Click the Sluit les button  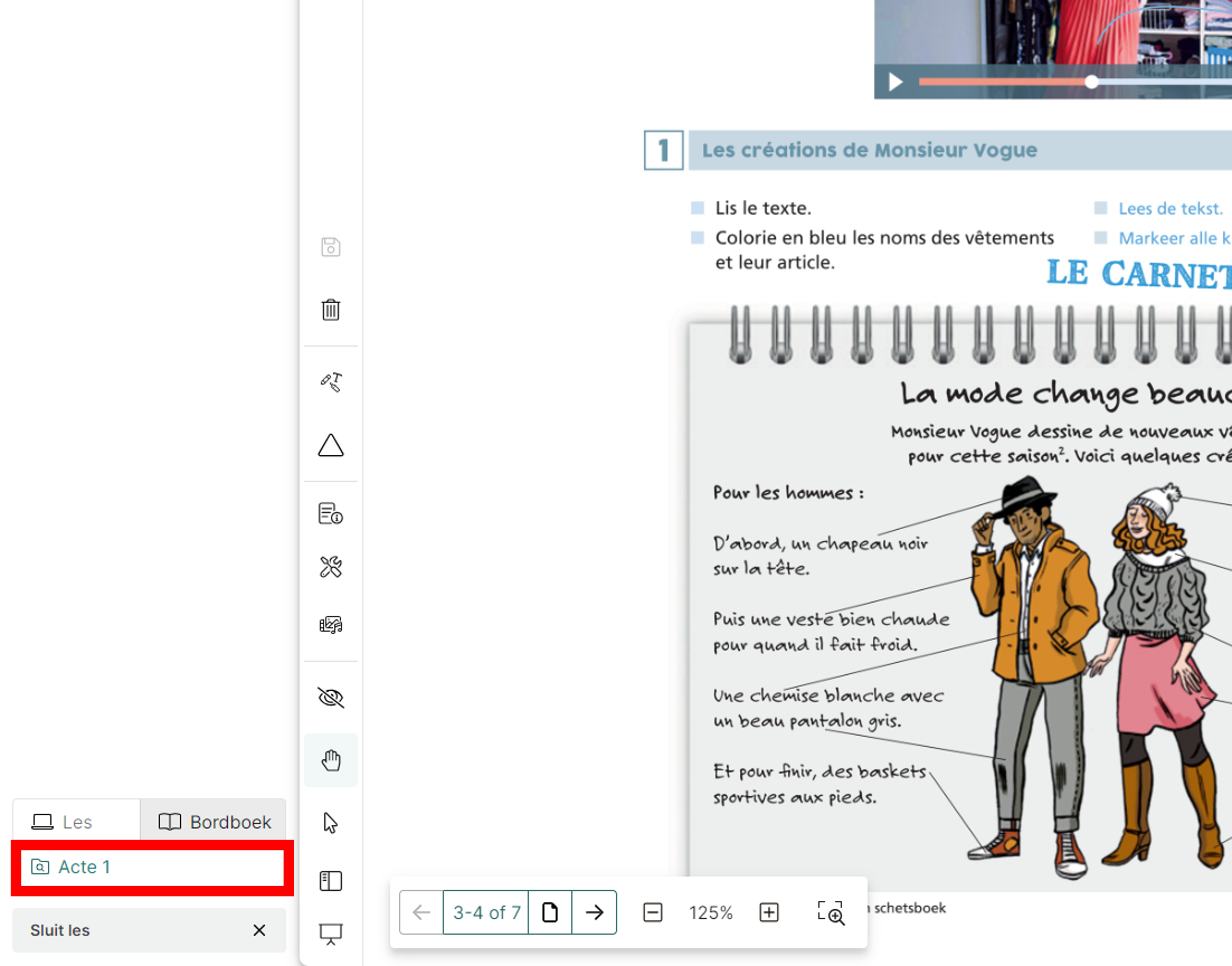[150, 930]
